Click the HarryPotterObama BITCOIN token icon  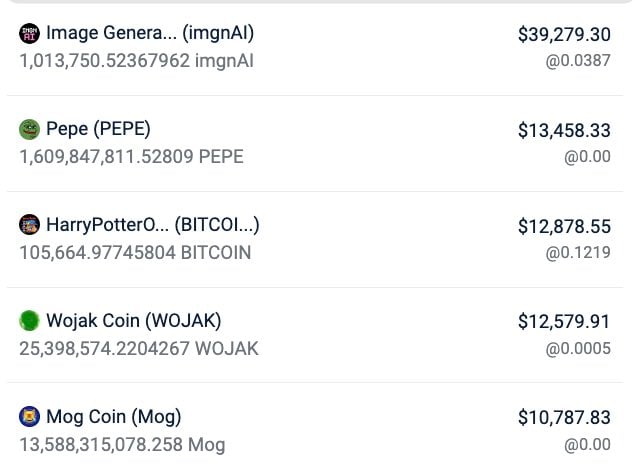pyautogui.click(x=30, y=225)
